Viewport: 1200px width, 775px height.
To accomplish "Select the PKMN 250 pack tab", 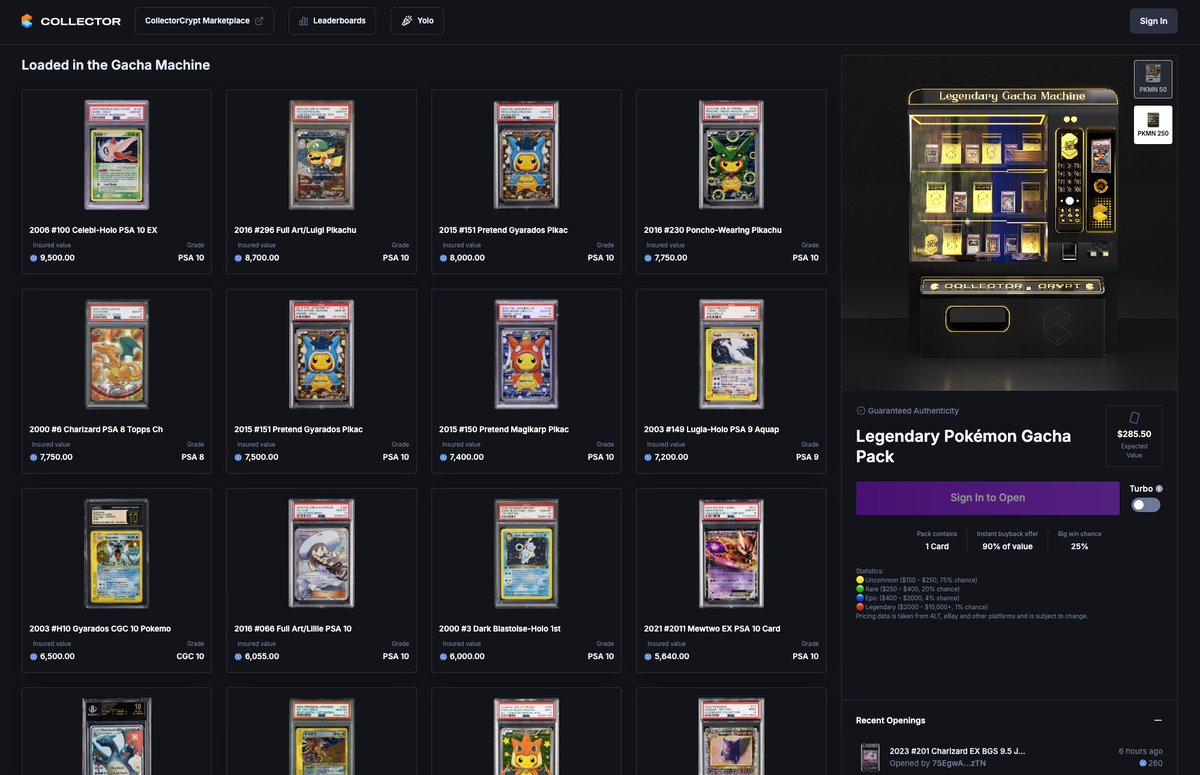I will tap(1152, 124).
